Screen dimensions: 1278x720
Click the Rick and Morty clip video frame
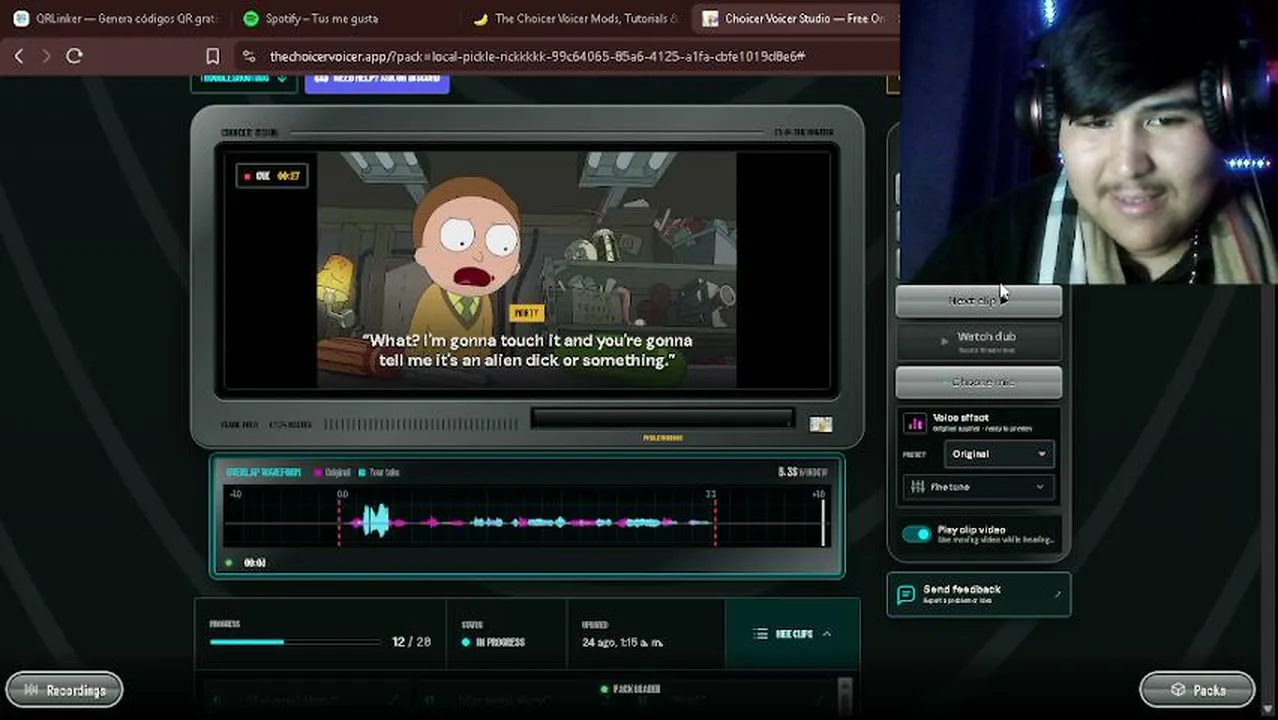point(527,269)
